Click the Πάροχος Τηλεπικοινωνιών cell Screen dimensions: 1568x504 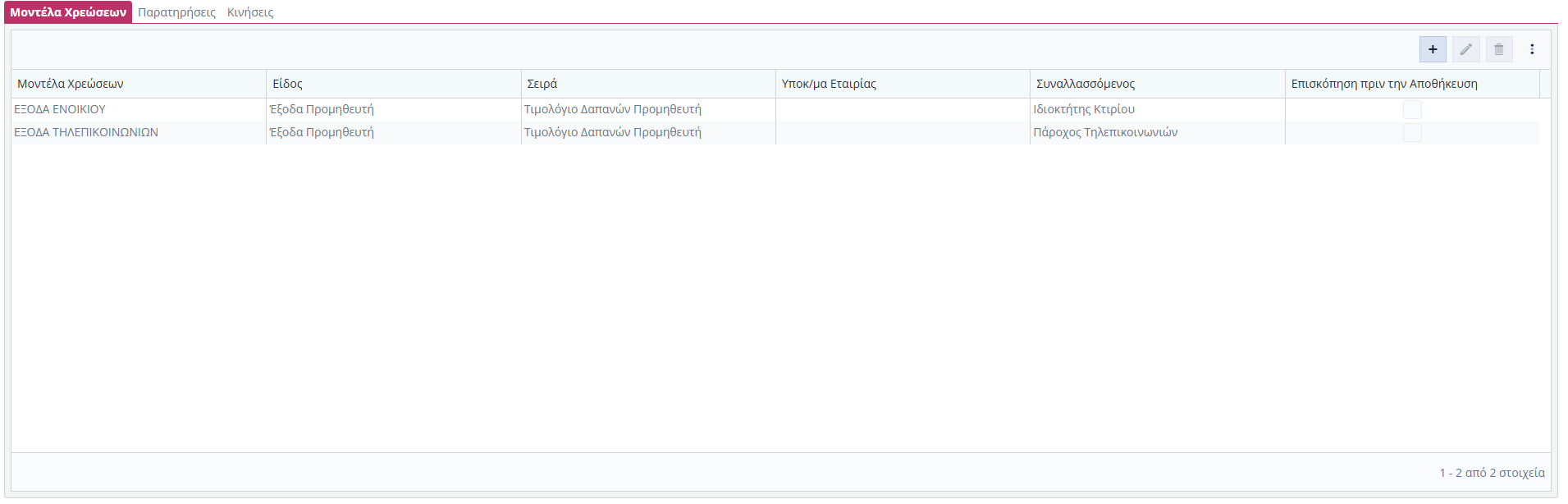[x=1105, y=132]
